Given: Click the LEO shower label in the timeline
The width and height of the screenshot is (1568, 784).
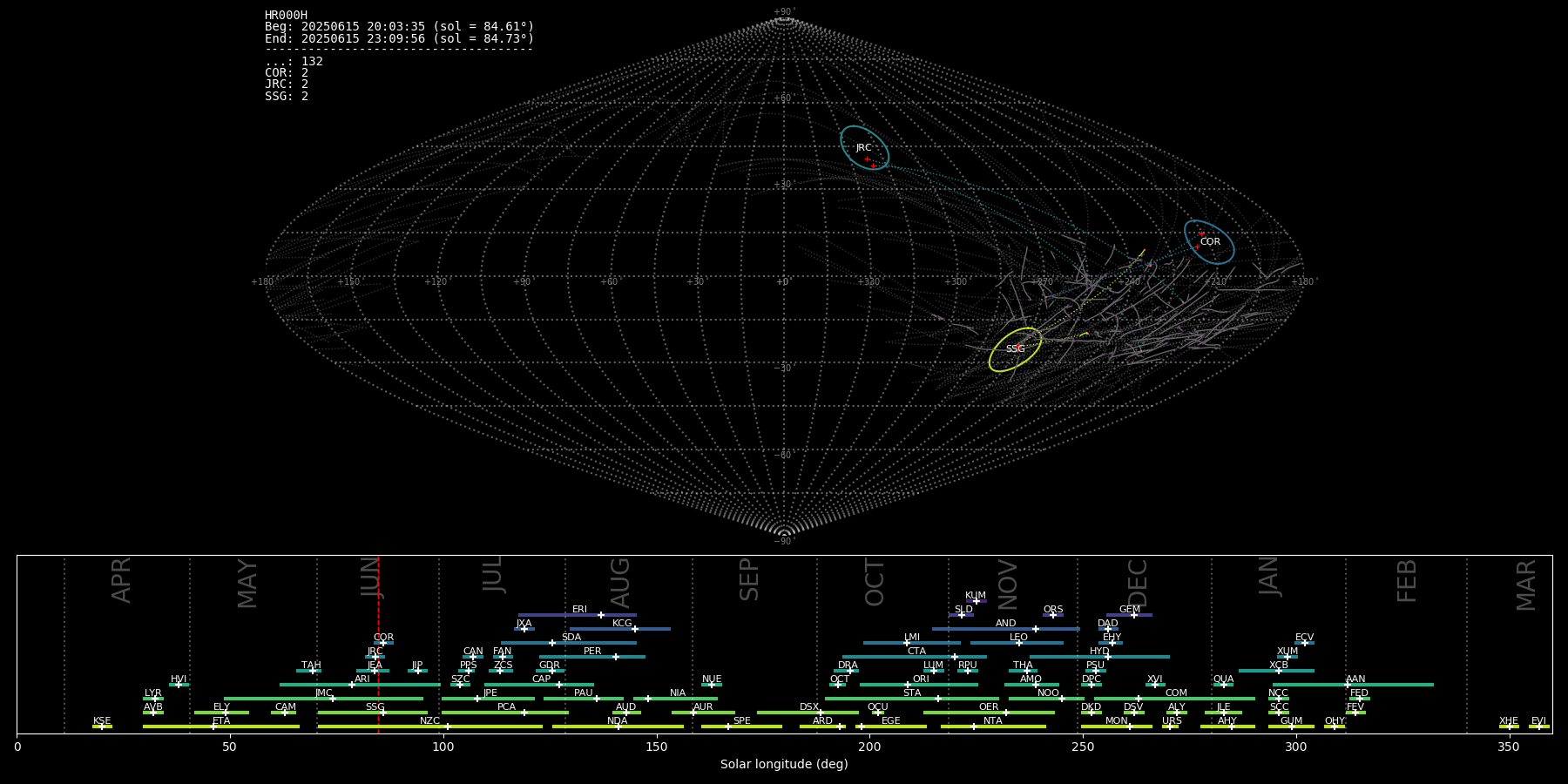Looking at the screenshot, I should point(1018,638).
